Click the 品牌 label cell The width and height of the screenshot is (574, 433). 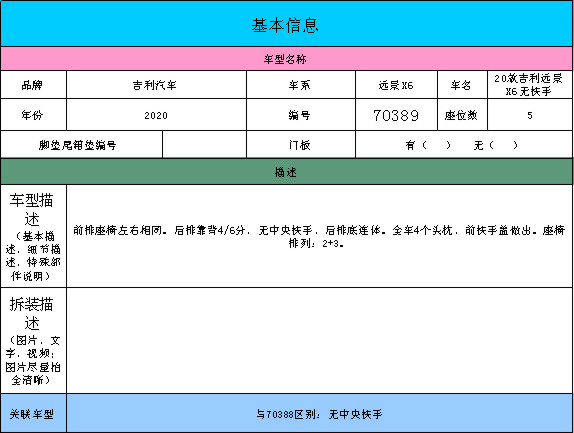(33, 85)
